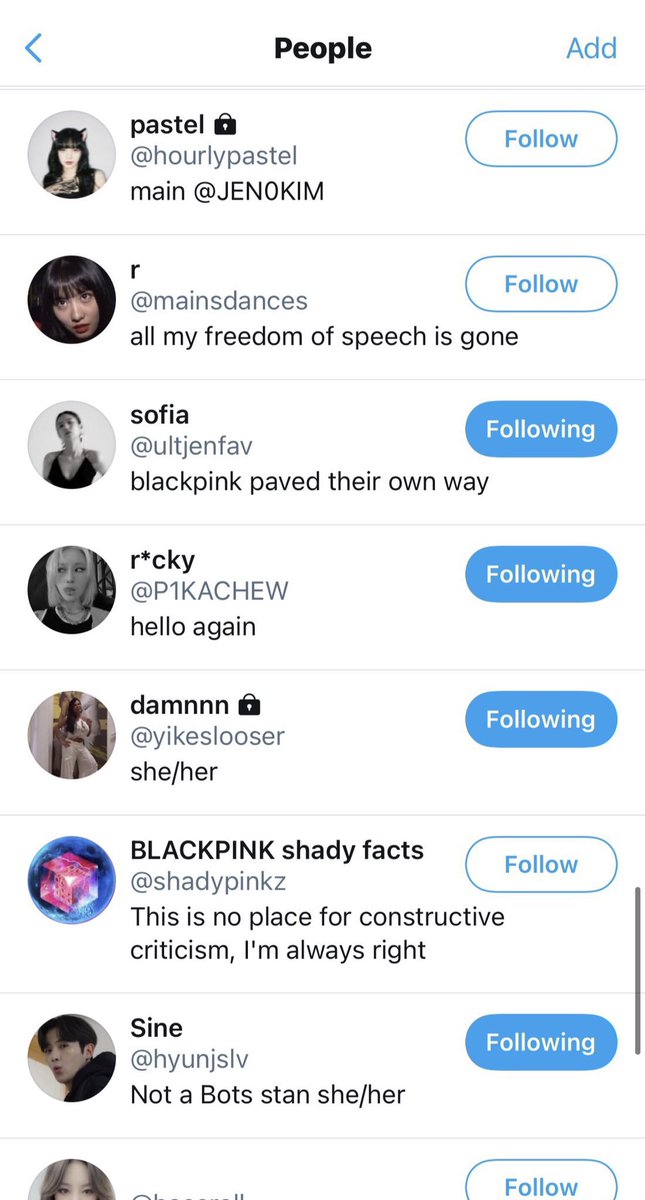645x1200 pixels.
Task: Toggle Following for Sine @hyunjslv
Action: pyautogui.click(x=541, y=1042)
